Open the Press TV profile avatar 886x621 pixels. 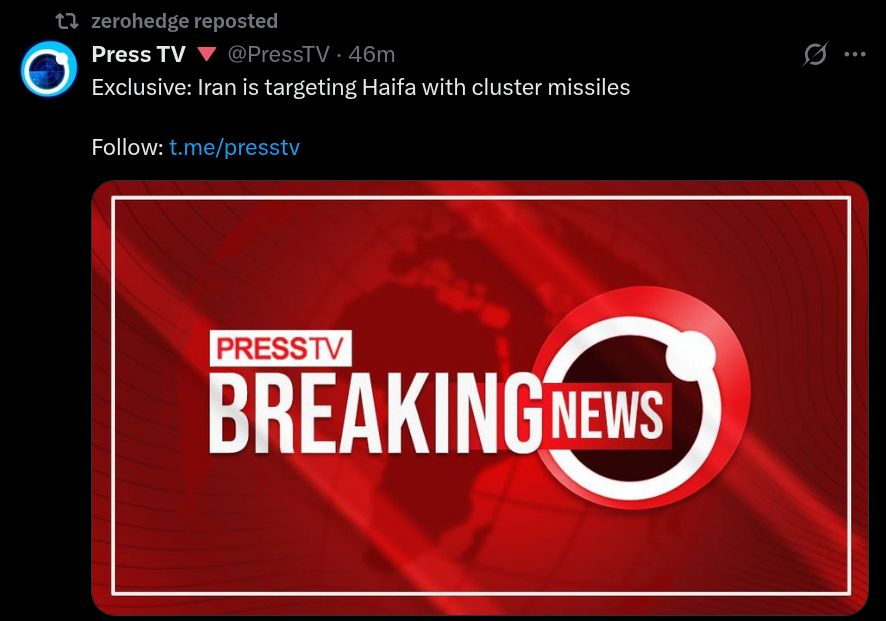49,69
